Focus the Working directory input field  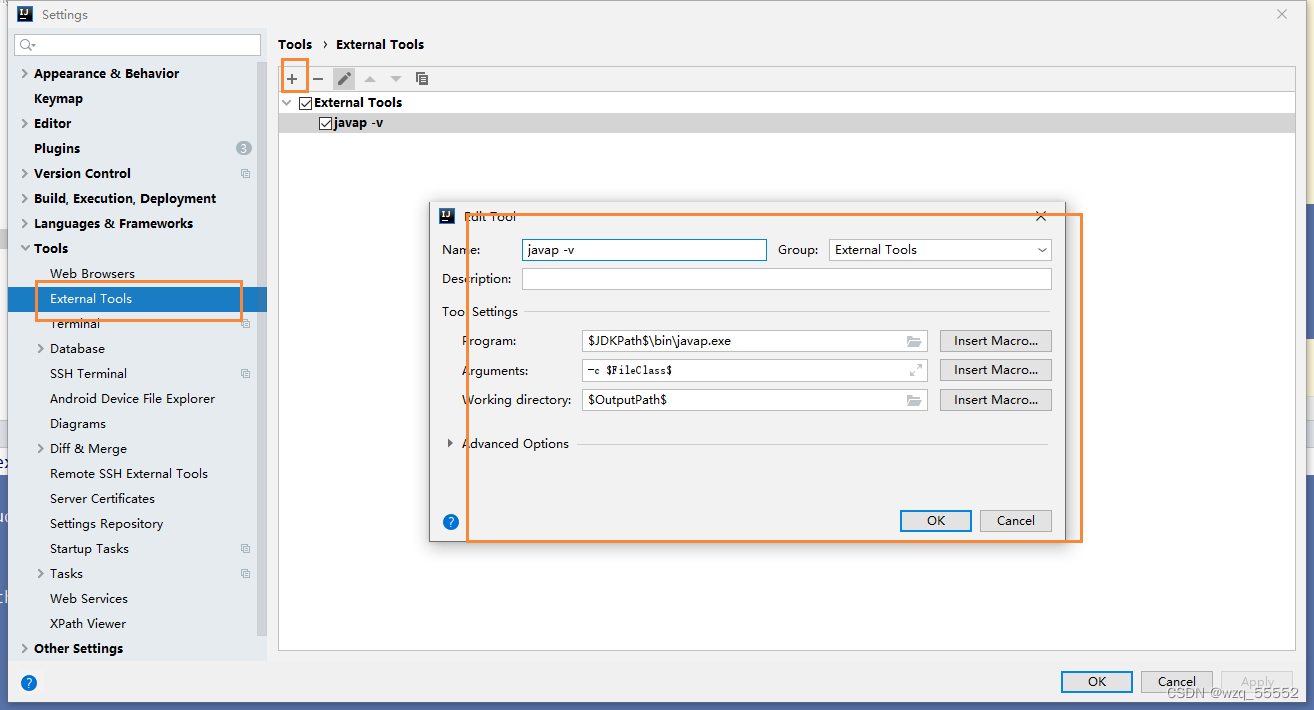(755, 400)
